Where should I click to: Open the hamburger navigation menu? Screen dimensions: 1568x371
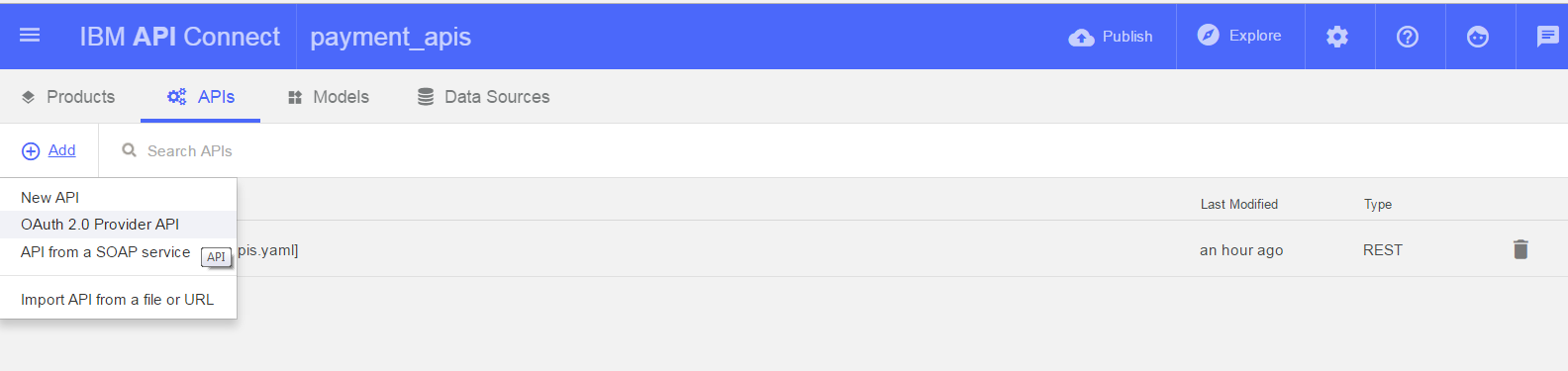(30, 36)
